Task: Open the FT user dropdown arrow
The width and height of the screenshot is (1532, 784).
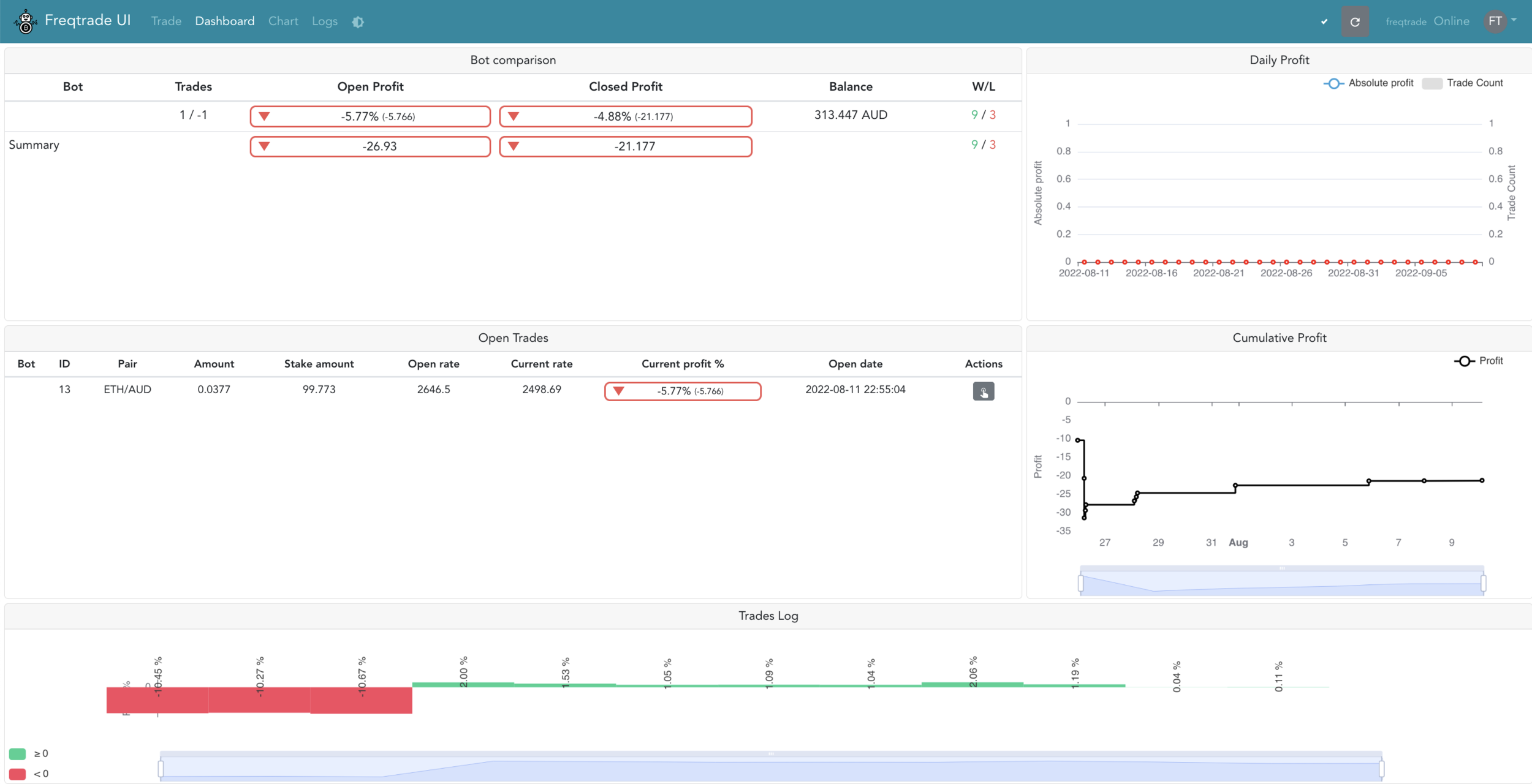Action: 1514,20
